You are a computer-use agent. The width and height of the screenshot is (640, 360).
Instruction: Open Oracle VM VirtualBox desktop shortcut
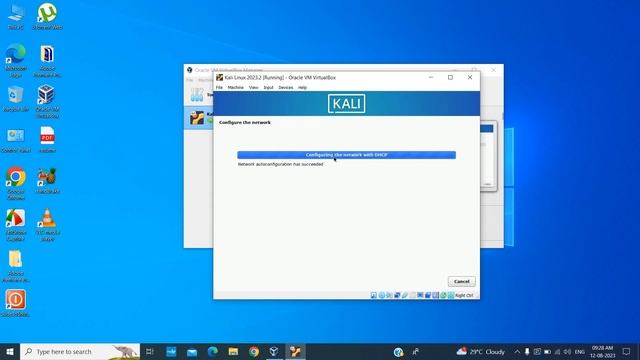47,101
